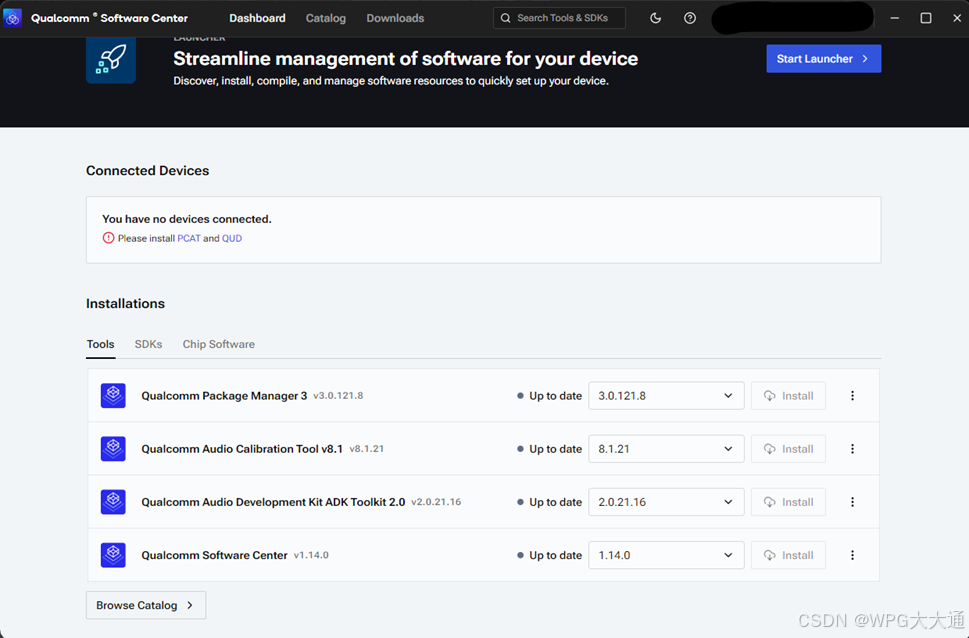Click the Qualcomm Software Center row name

coord(214,555)
